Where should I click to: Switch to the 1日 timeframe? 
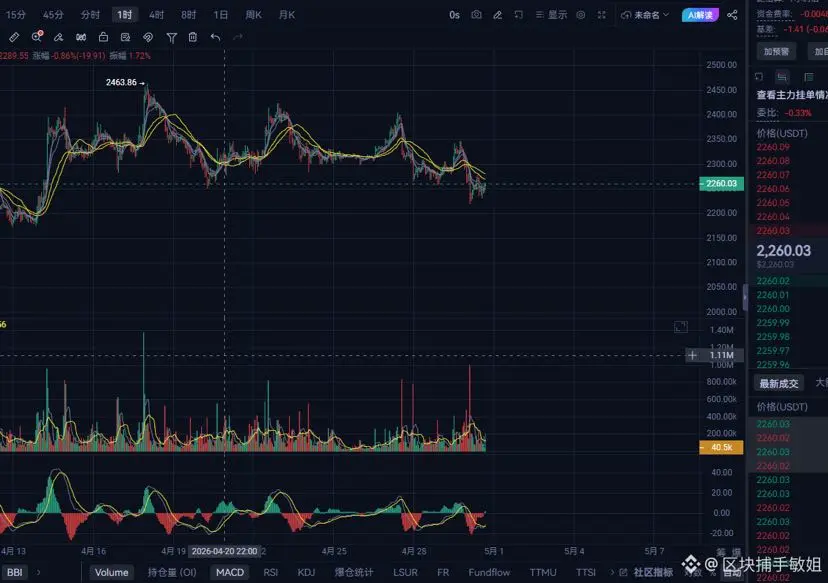(x=221, y=15)
